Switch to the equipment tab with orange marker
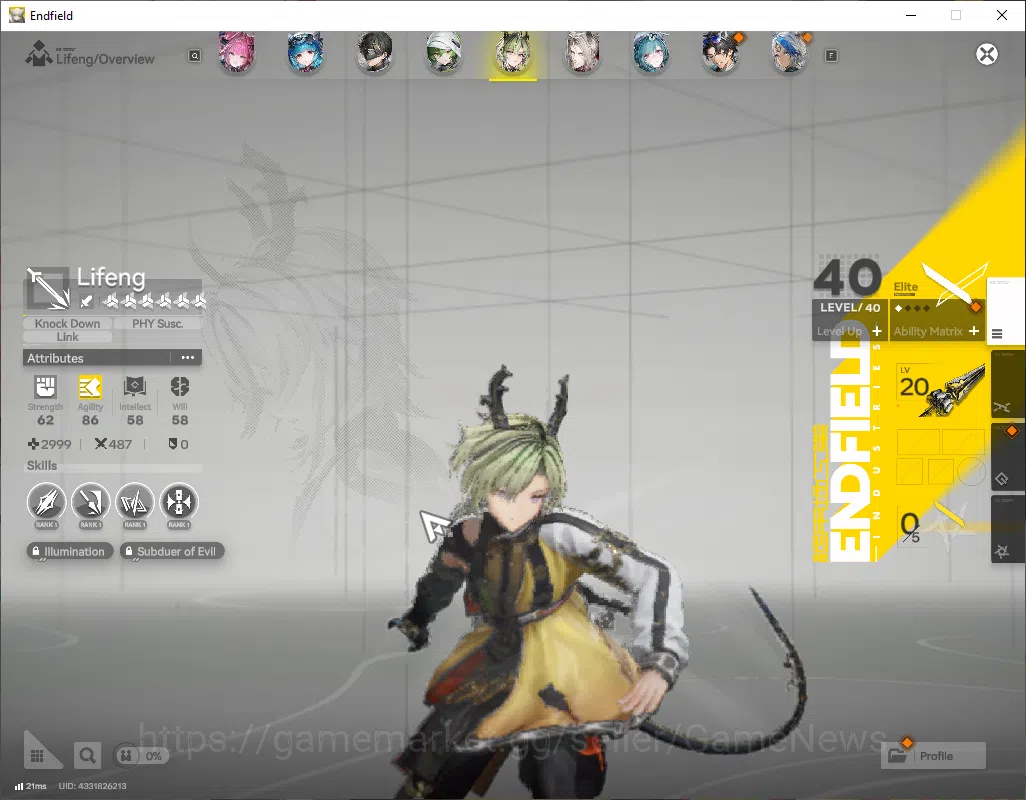This screenshot has height=800, width=1026. coord(1006,457)
